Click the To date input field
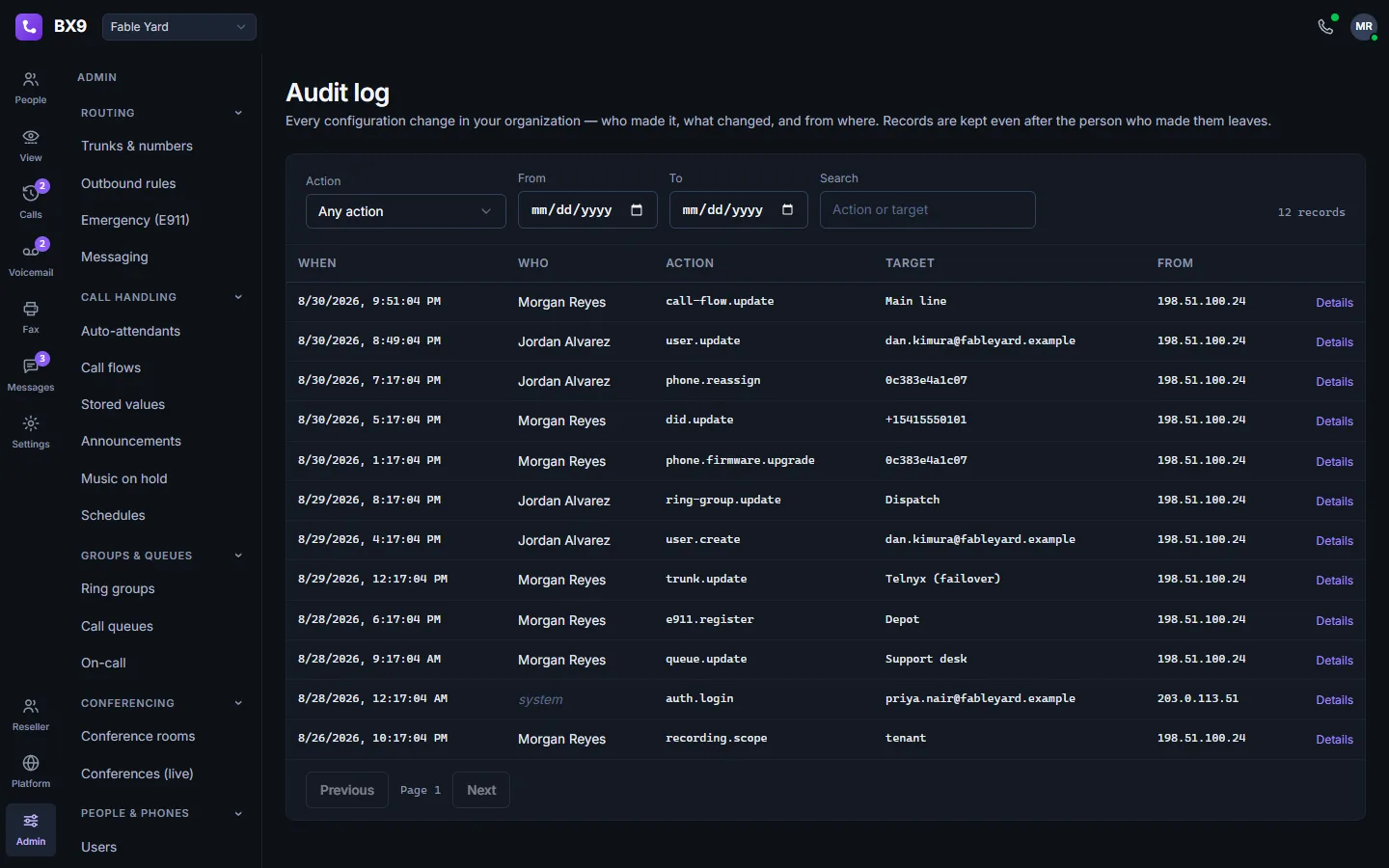Image resolution: width=1389 pixels, height=868 pixels. coord(739,210)
